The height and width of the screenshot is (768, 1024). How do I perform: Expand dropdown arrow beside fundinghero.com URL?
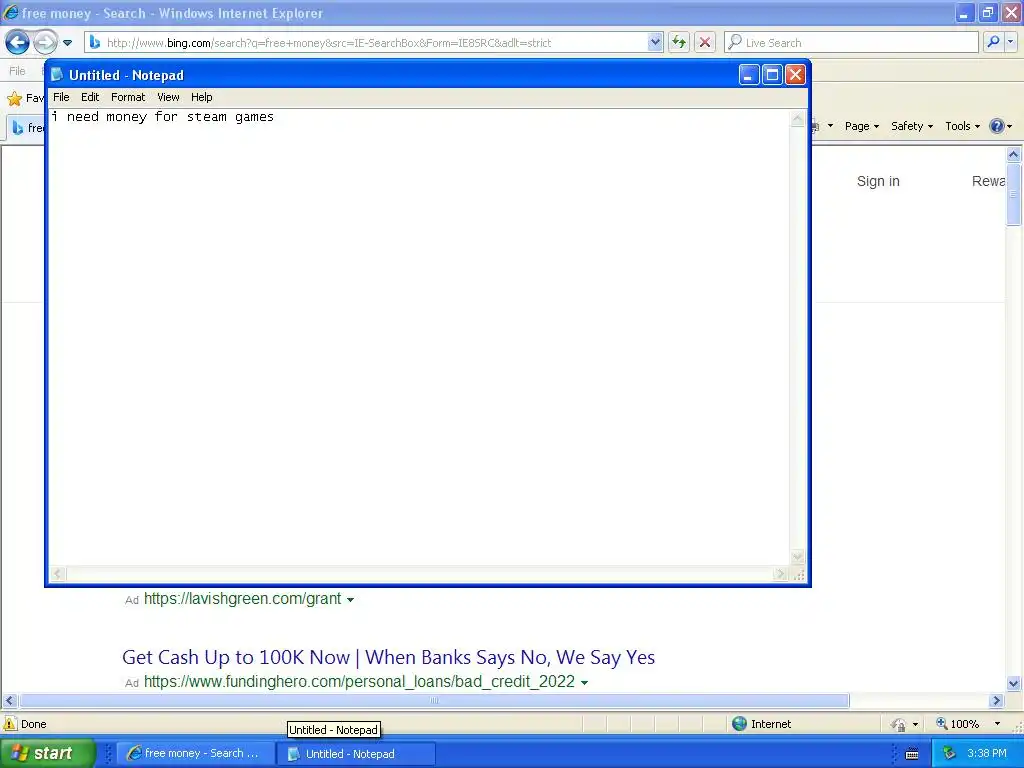click(x=584, y=683)
